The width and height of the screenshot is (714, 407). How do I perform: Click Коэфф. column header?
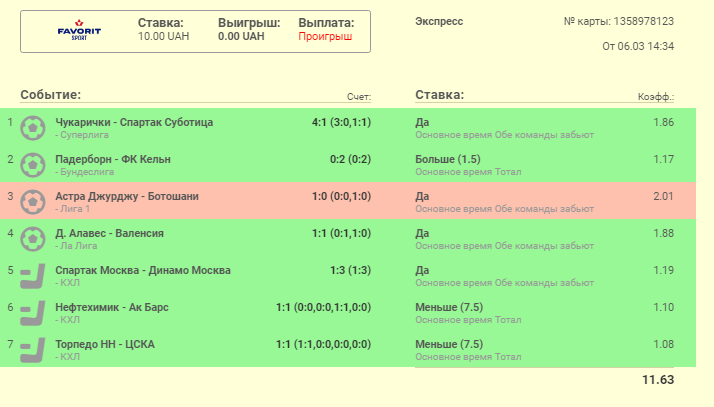tap(656, 97)
